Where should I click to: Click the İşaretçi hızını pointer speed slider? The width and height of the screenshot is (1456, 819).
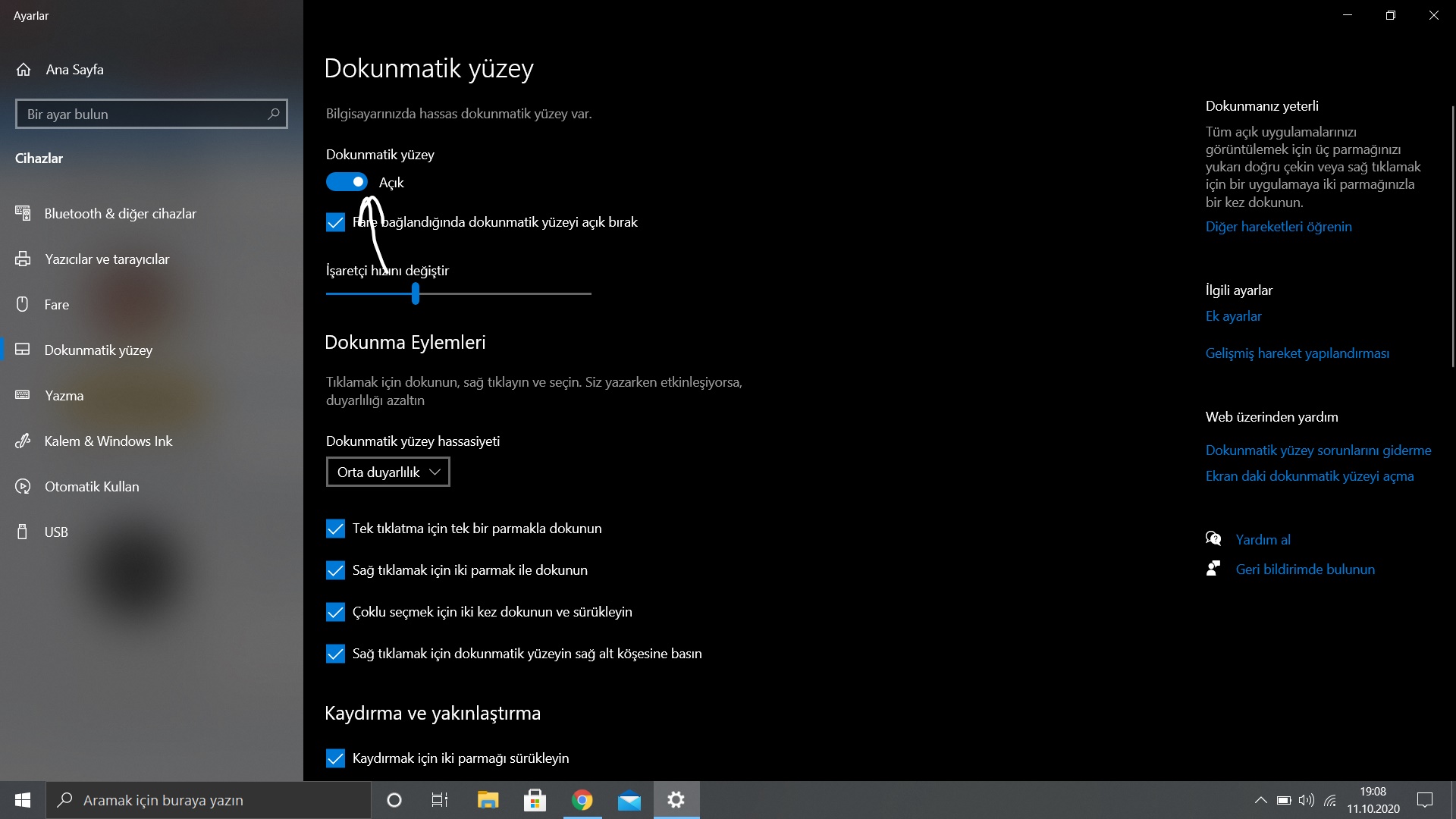[x=416, y=293]
